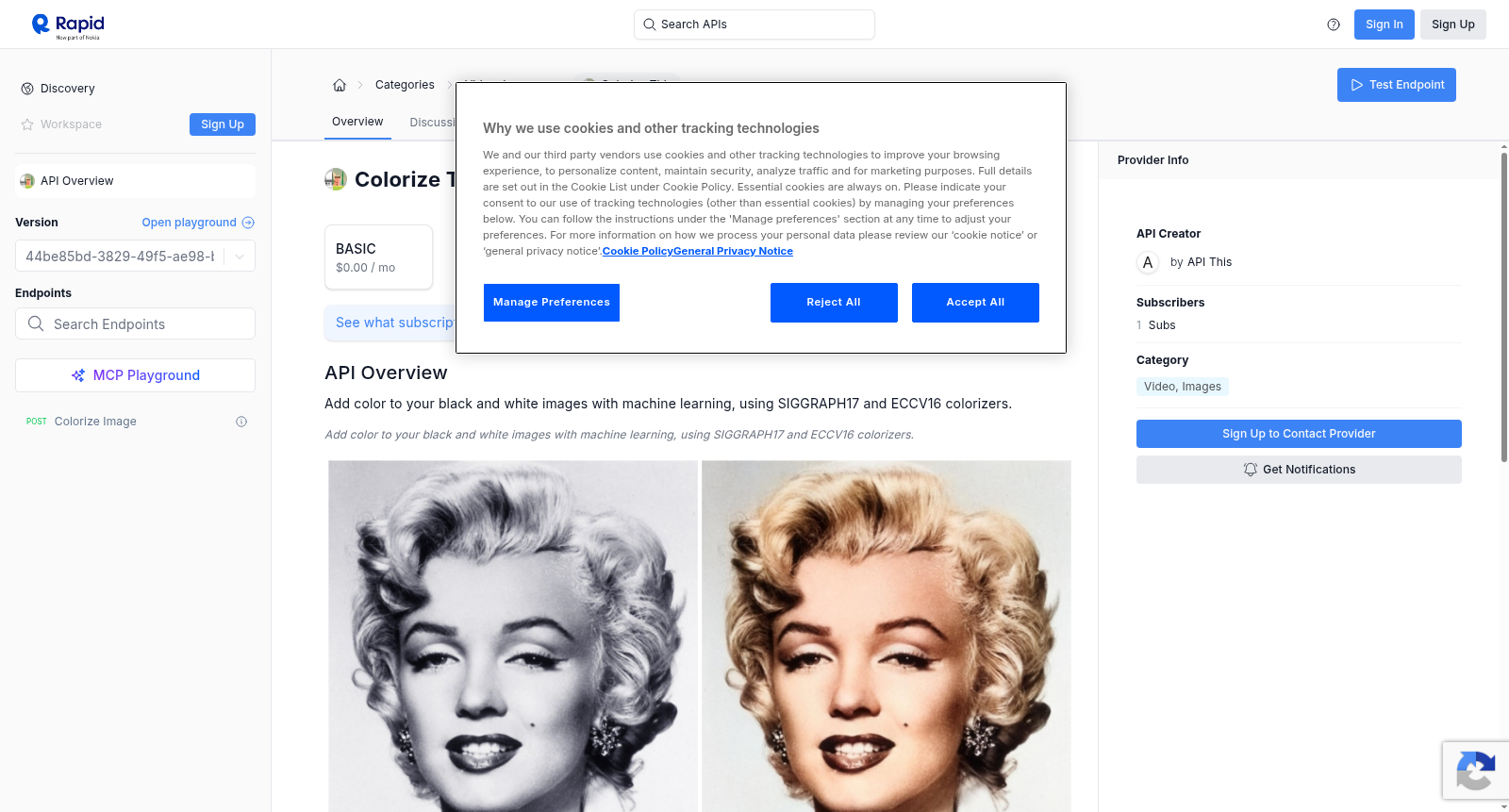Click the Discovery compass icon
The image size is (1509, 812).
(27, 89)
